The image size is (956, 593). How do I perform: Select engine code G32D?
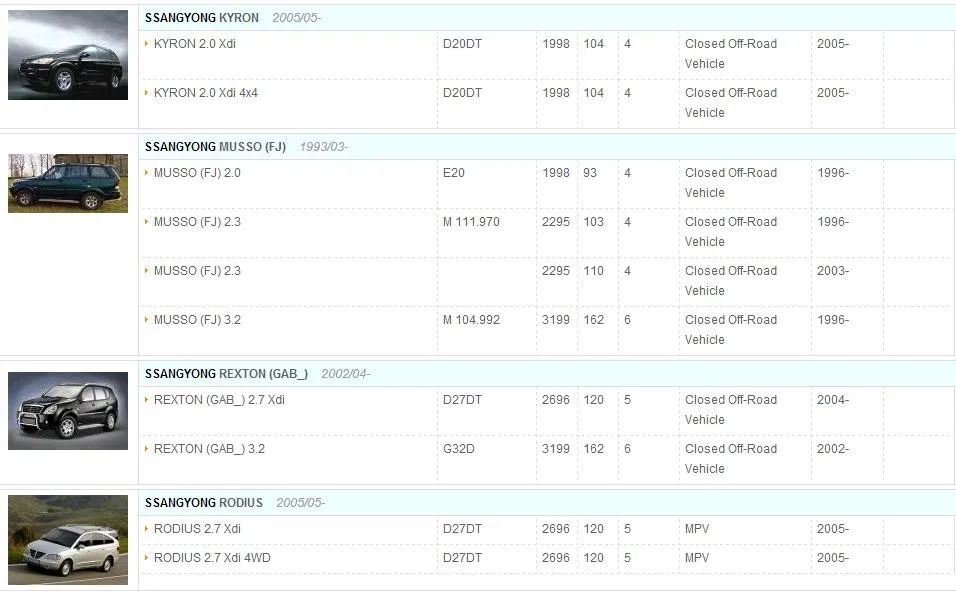point(458,449)
